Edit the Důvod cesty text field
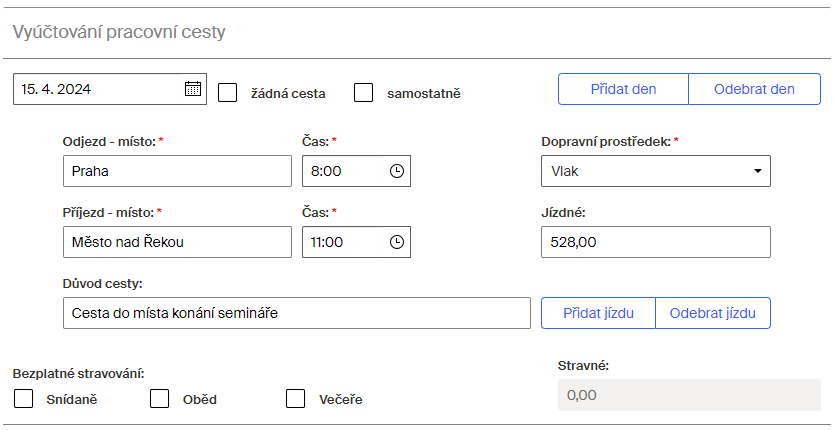 [x=297, y=313]
